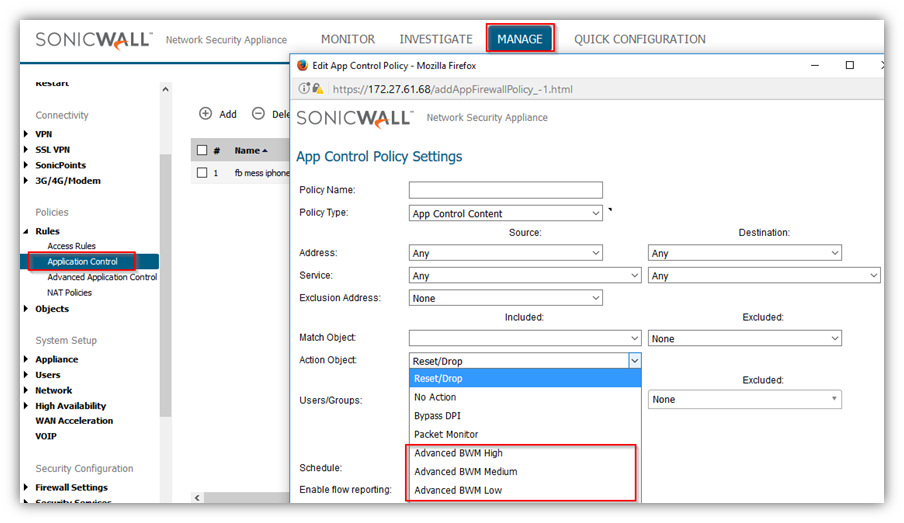Click the popup URL address bar

[x=453, y=89]
